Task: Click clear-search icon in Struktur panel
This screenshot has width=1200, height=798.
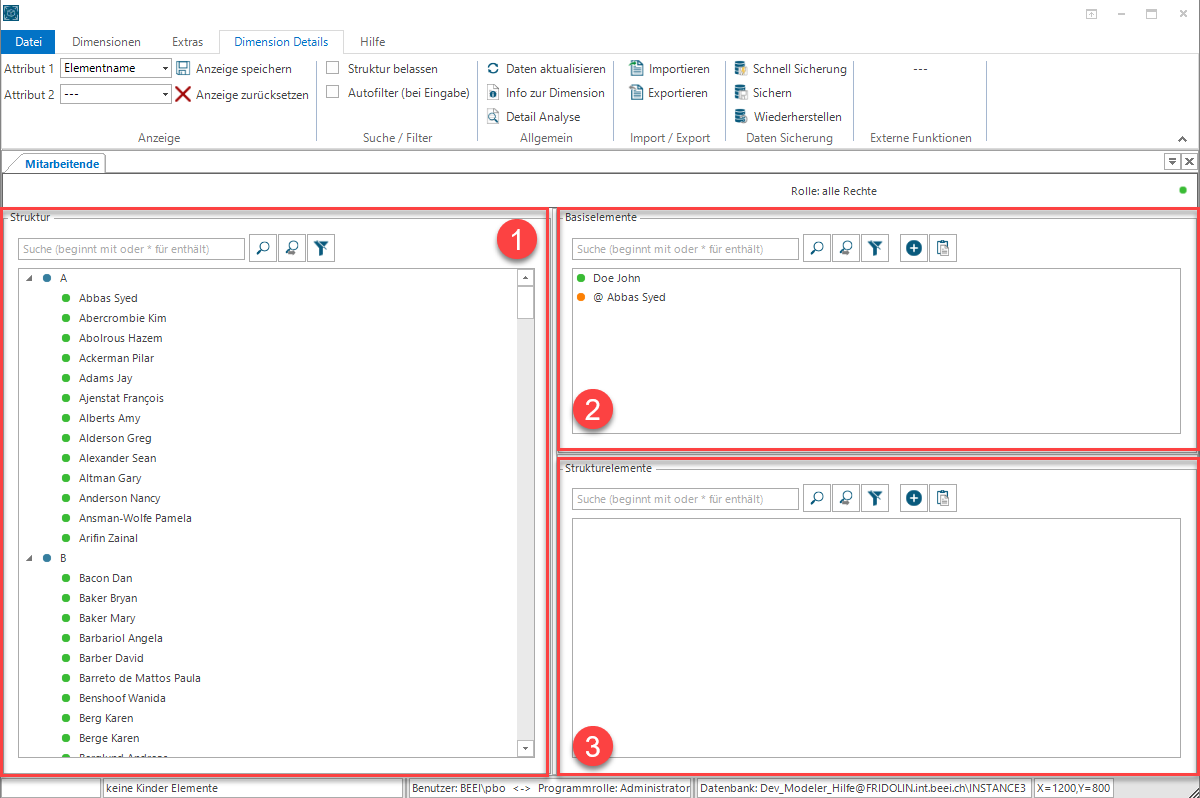Action: click(291, 249)
